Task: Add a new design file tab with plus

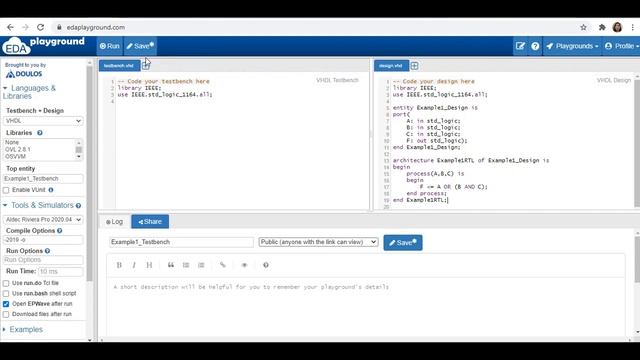Action: tap(414, 66)
